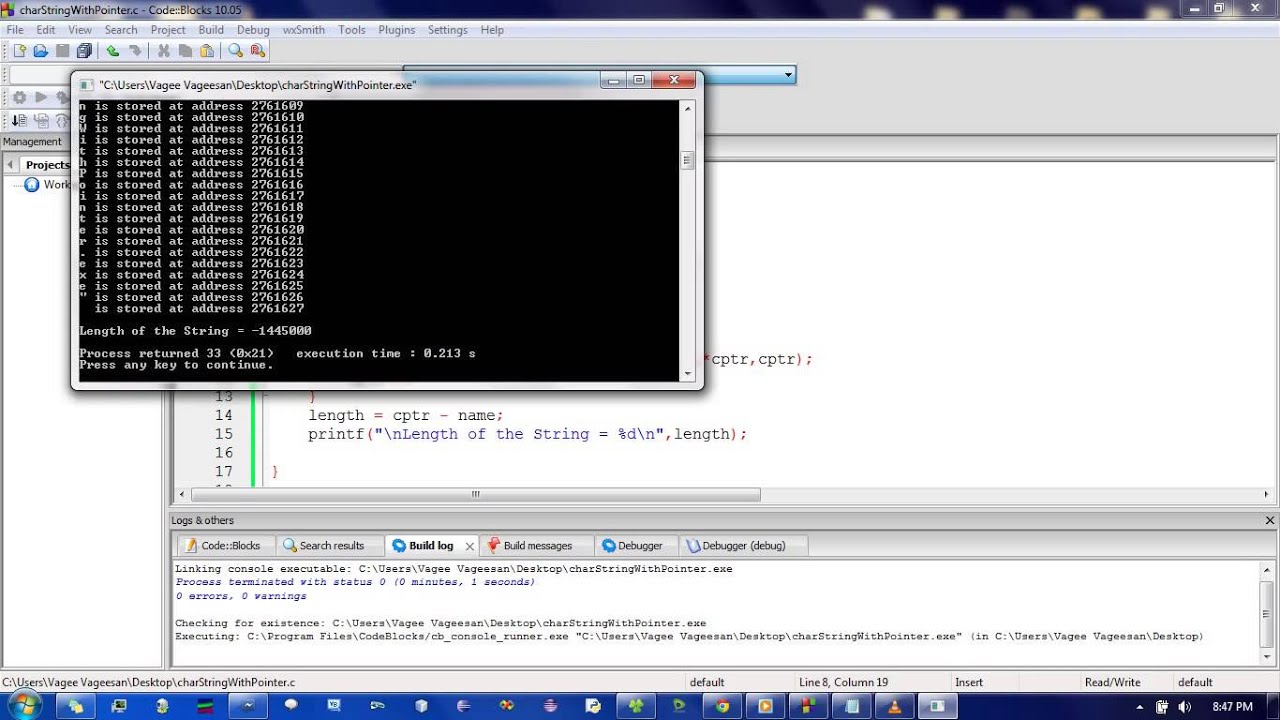Click the down-arrow document icon in lower toolbar
Viewport: 1280px width, 720px height.
pyautogui.click(x=19, y=120)
